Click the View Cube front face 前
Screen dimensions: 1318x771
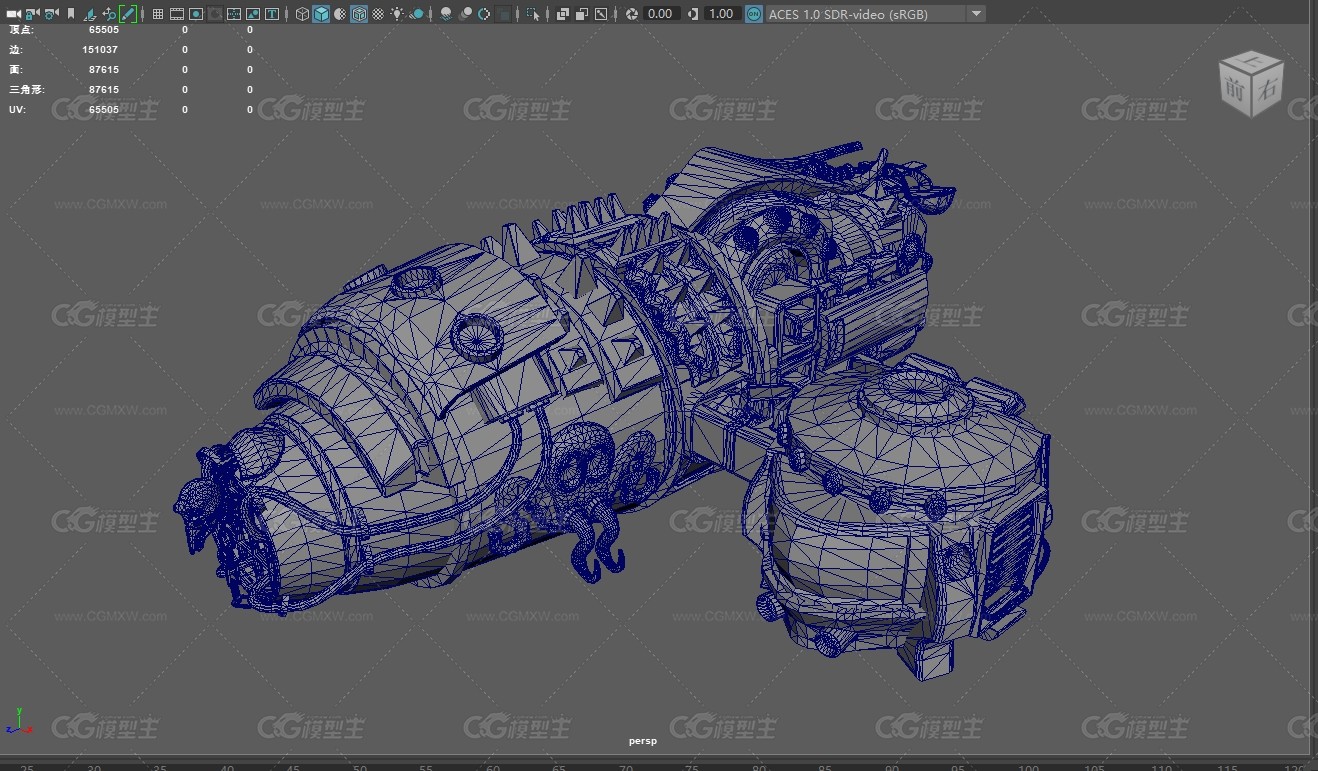click(1236, 90)
